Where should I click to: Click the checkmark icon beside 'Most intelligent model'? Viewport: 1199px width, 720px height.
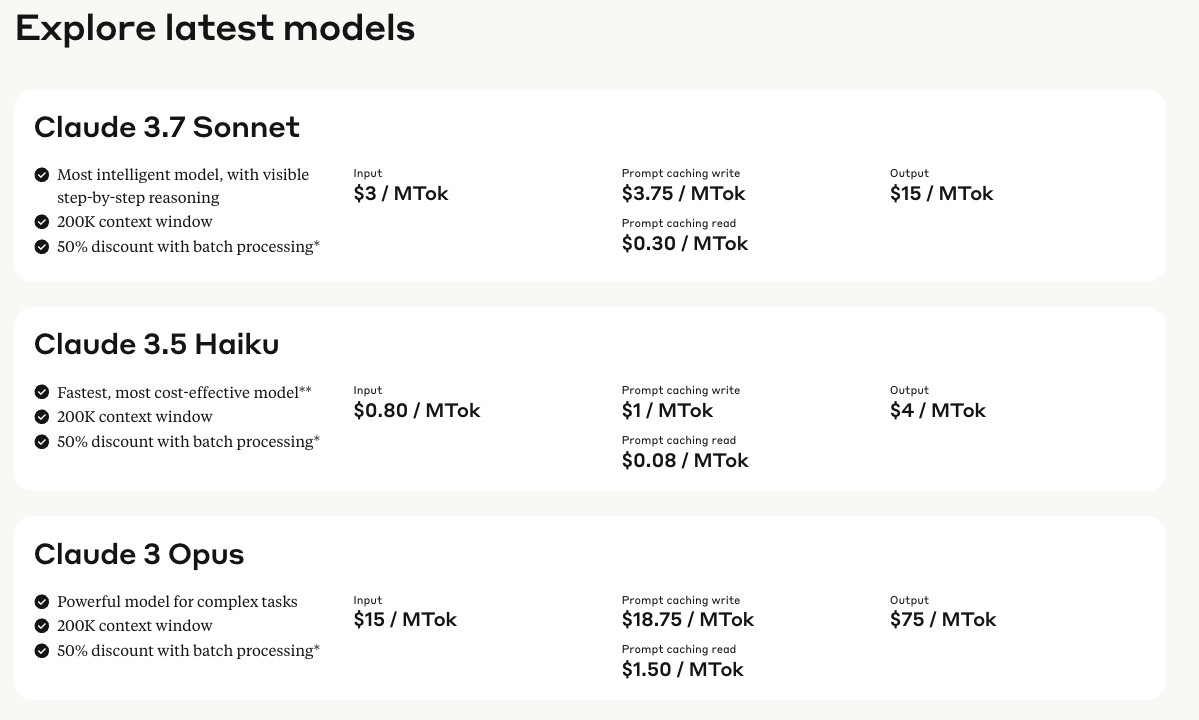(42, 175)
